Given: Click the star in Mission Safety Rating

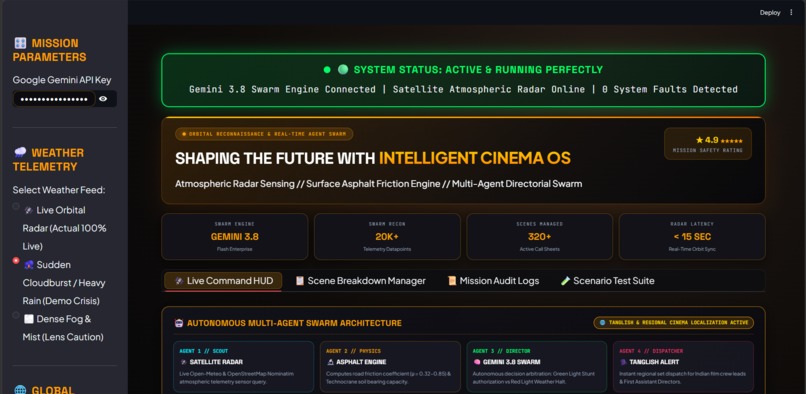Looking at the screenshot, I should click(699, 140).
